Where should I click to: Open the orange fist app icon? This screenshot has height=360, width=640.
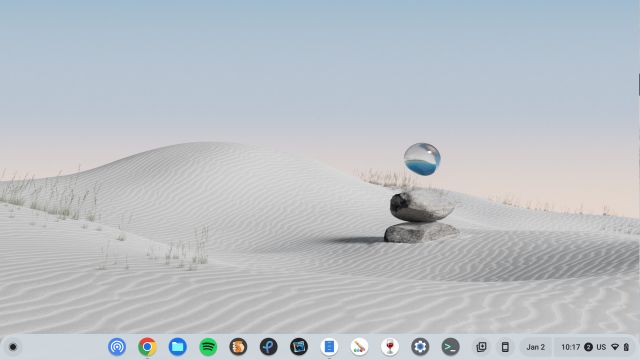click(238, 347)
